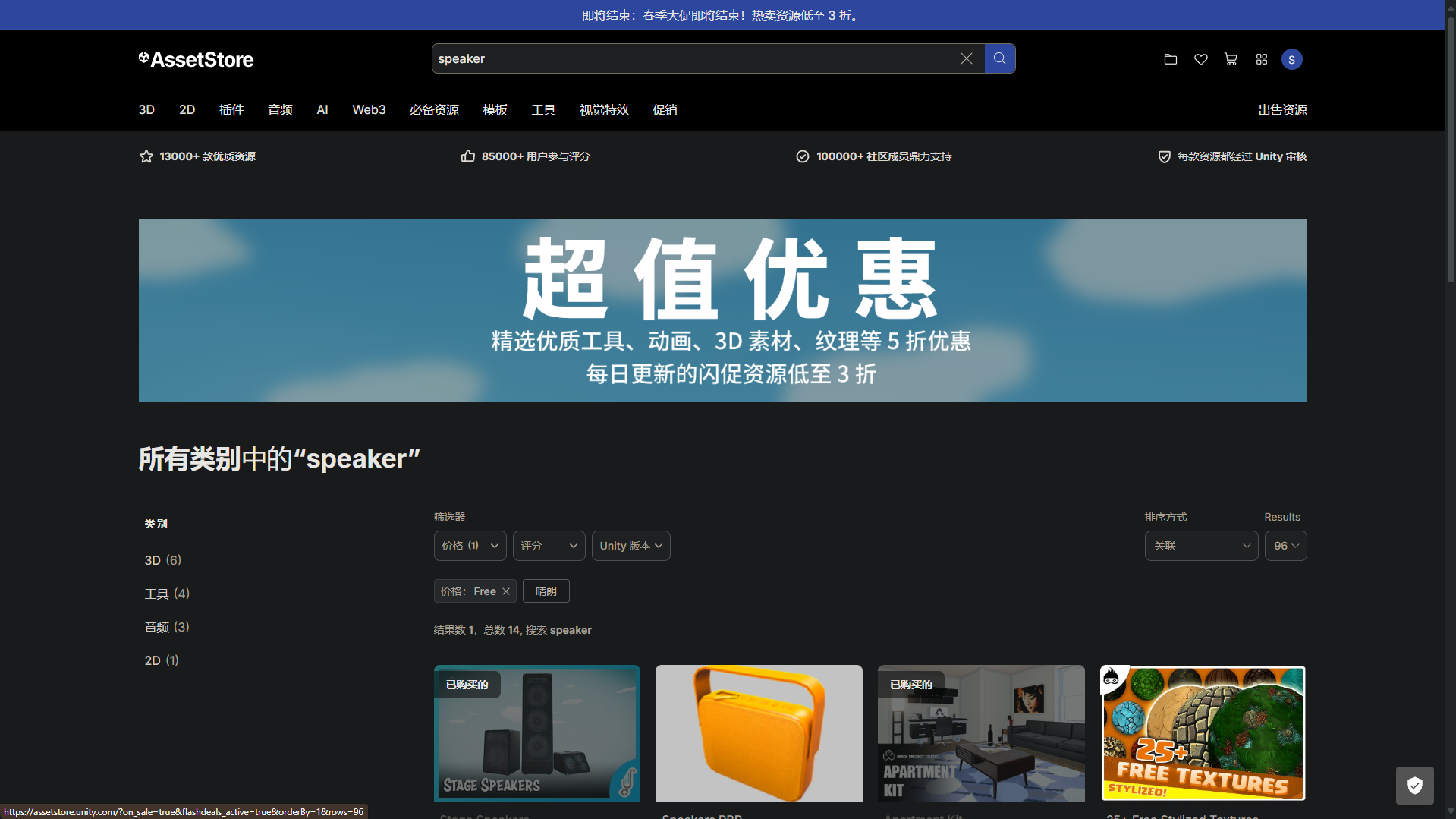The height and width of the screenshot is (819, 1456).
Task: Change results per page from 96
Action: click(x=1285, y=546)
